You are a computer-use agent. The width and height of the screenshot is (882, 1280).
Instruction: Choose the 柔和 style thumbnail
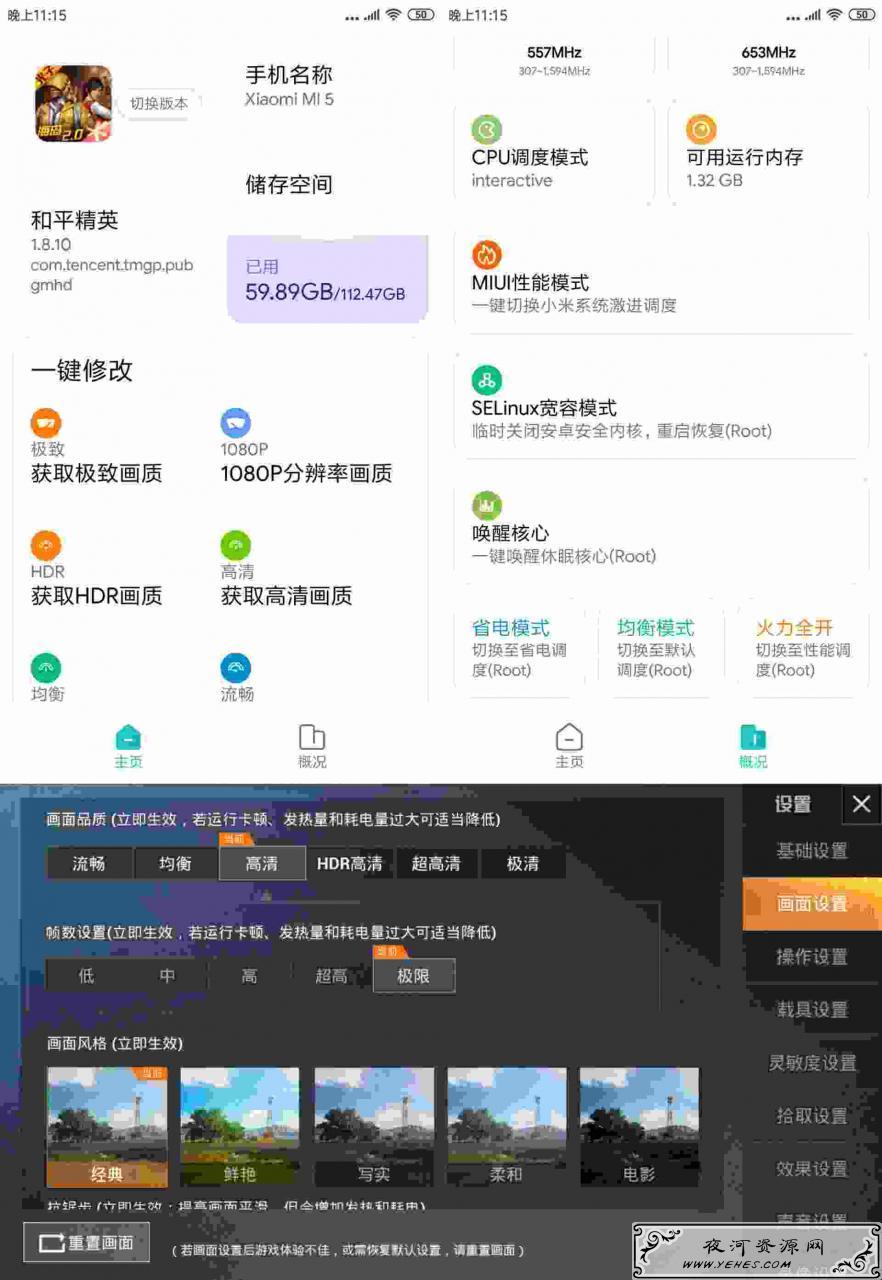(x=507, y=1127)
